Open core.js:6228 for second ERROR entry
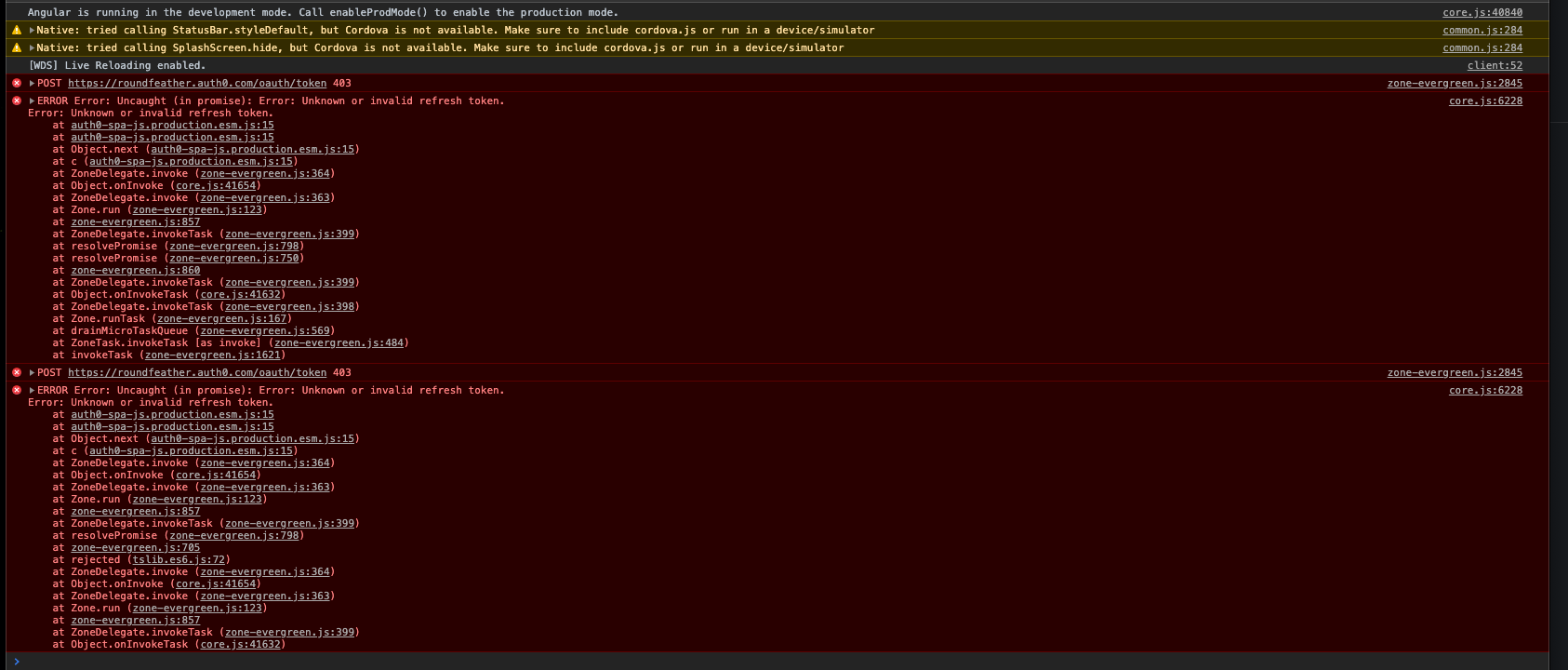Viewport: 1568px width, 670px height. [x=1485, y=390]
